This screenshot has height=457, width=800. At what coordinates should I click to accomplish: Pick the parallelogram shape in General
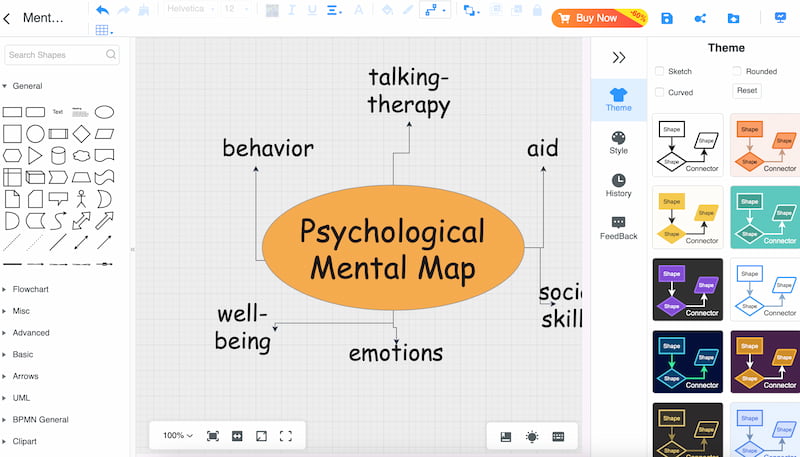coord(104,134)
